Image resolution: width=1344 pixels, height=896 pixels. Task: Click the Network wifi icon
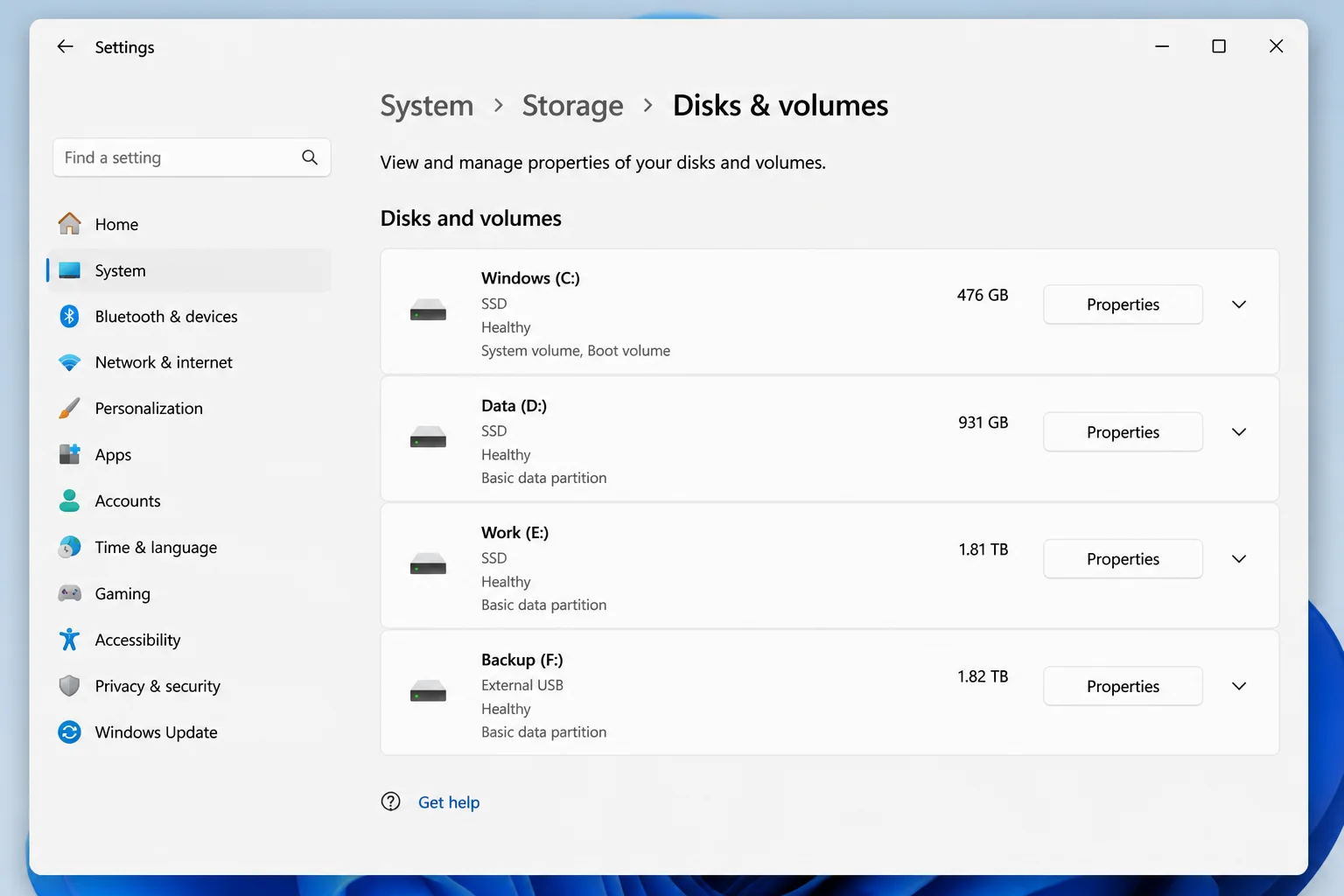point(70,362)
